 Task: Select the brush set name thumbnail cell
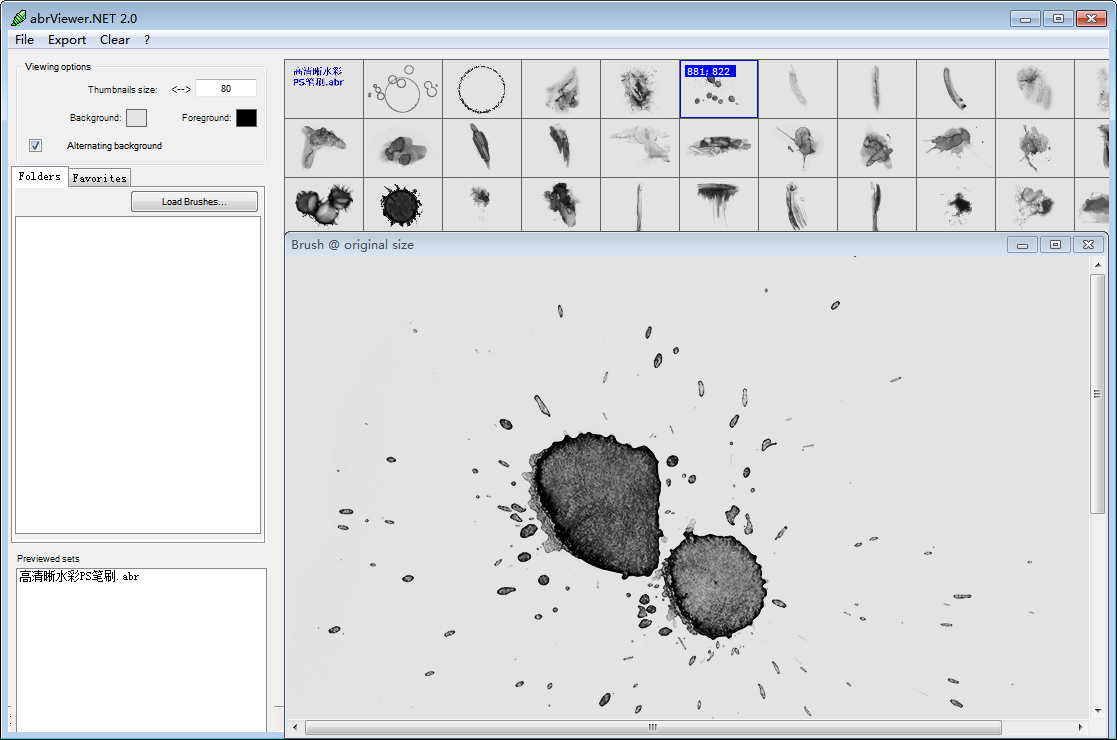(324, 89)
